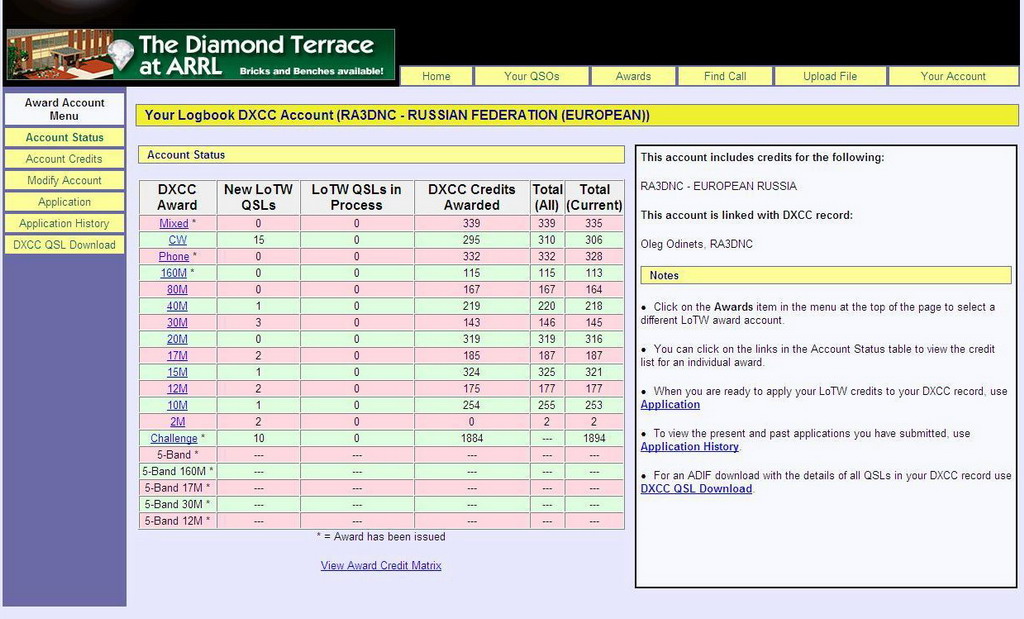
Task: Open the 10M award credit list
Action: (x=177, y=405)
